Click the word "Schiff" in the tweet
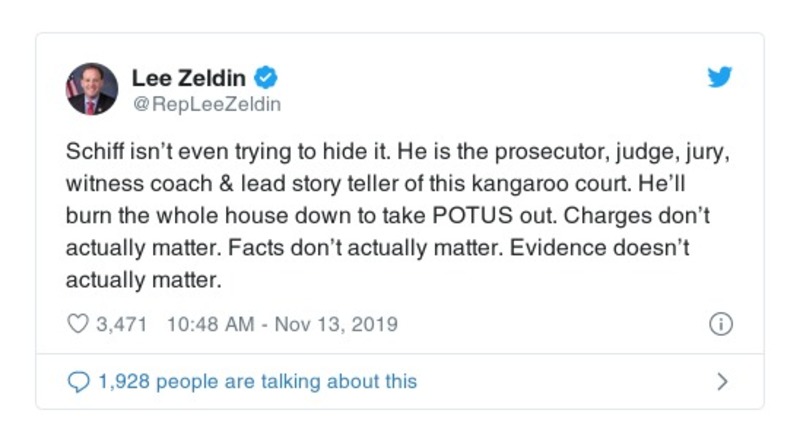This screenshot has height=445, width=800. click(94, 158)
